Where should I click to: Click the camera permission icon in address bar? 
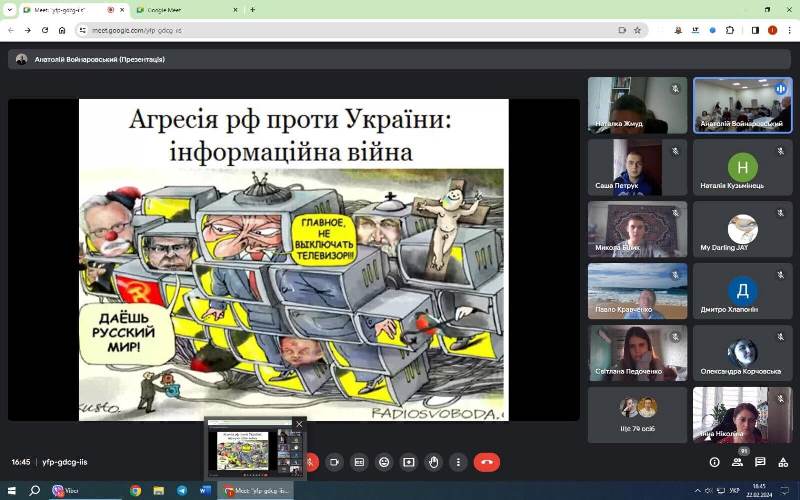tap(622, 31)
